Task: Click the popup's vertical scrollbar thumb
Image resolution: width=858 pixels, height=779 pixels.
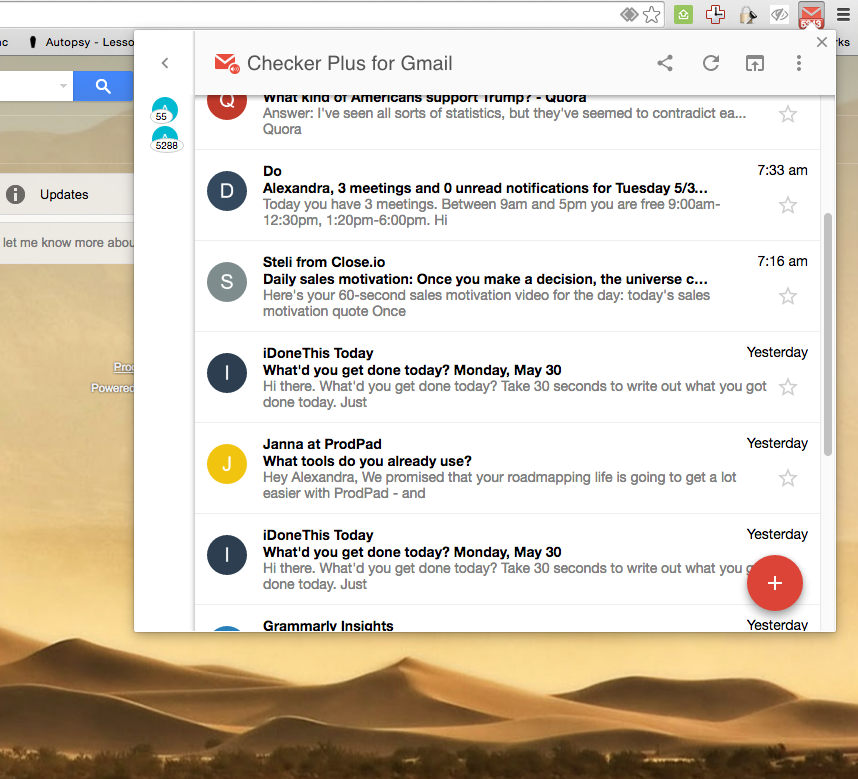Action: [x=828, y=334]
